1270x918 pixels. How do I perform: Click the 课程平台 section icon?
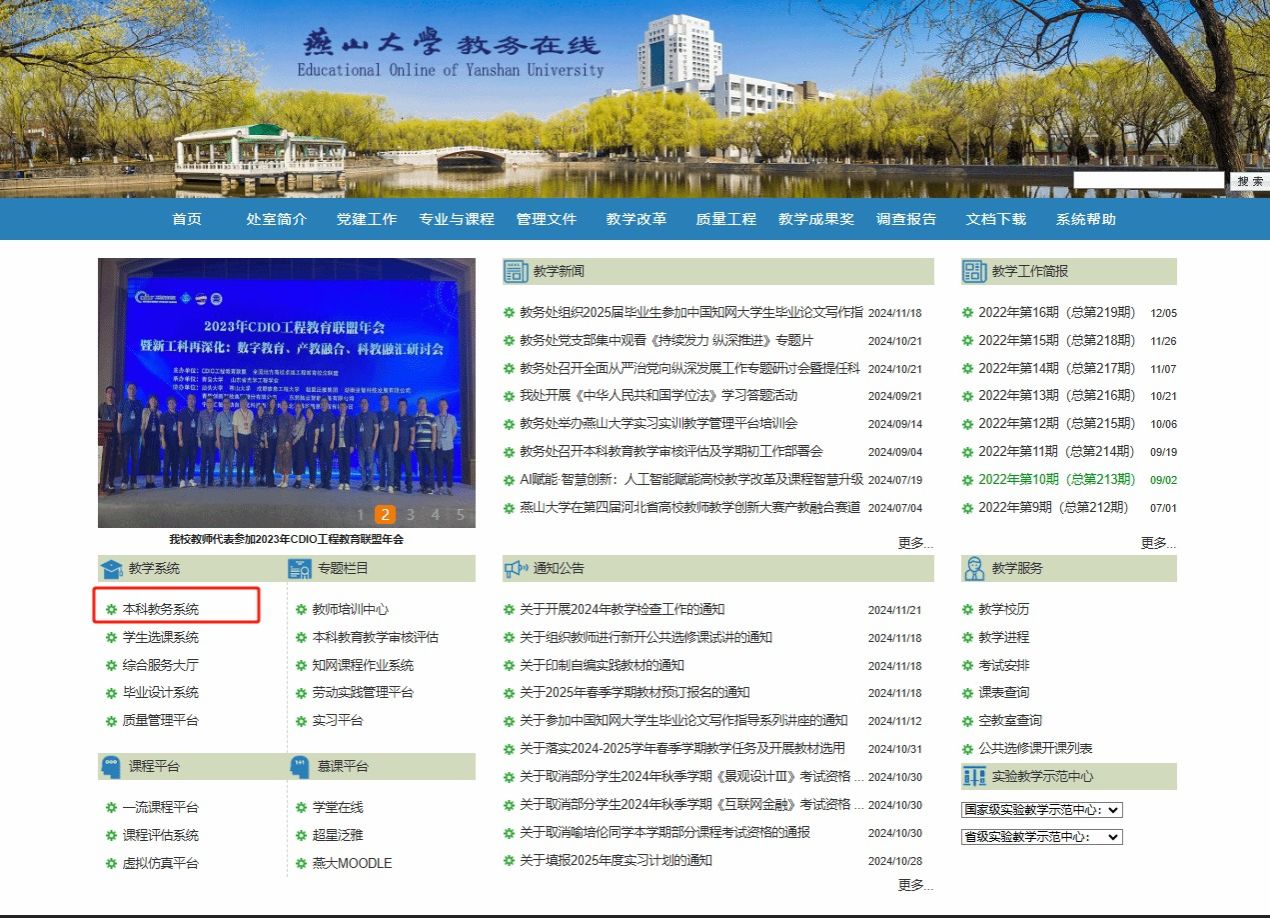111,767
